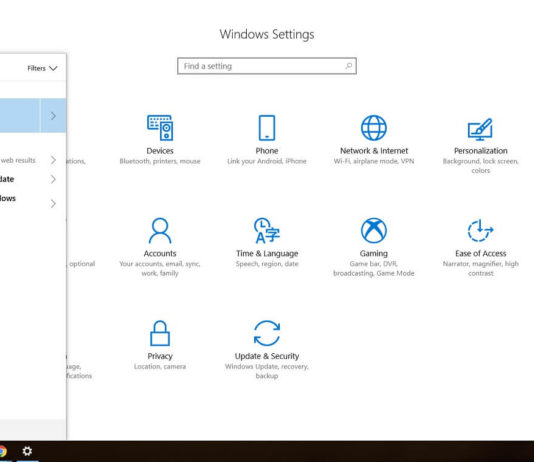Open the Update & Security icon
The height and width of the screenshot is (462, 534).
[x=267, y=333]
